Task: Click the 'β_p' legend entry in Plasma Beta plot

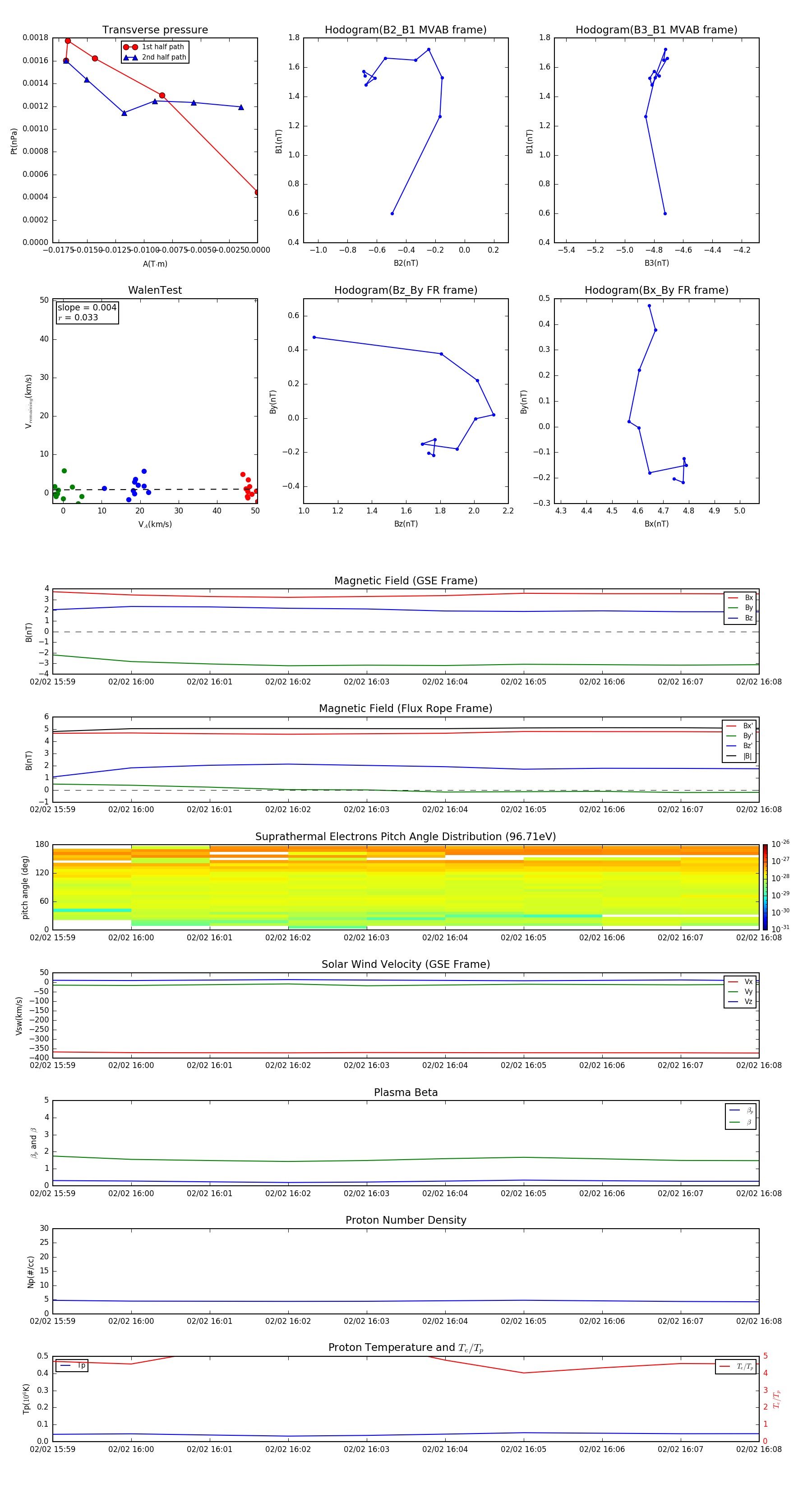Action: click(741, 1110)
